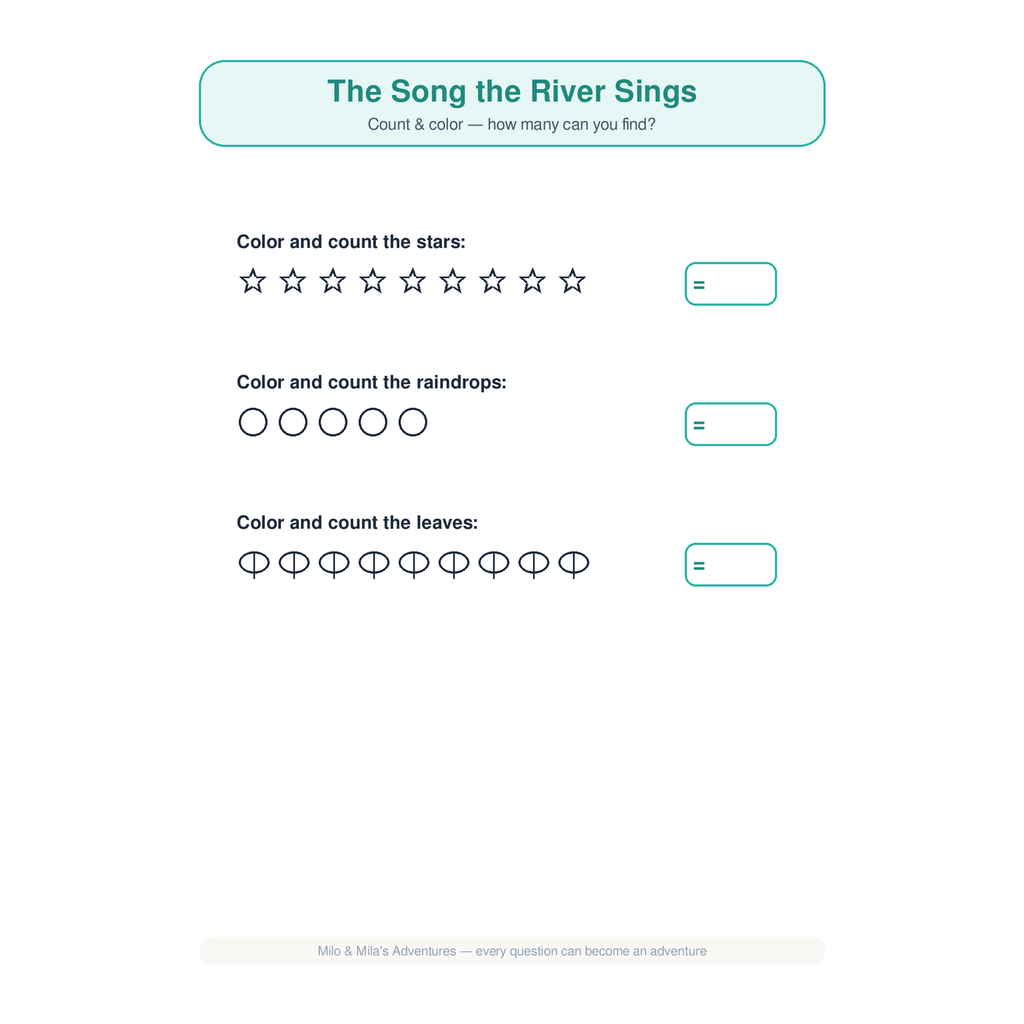Select the second leaf shape

click(294, 564)
